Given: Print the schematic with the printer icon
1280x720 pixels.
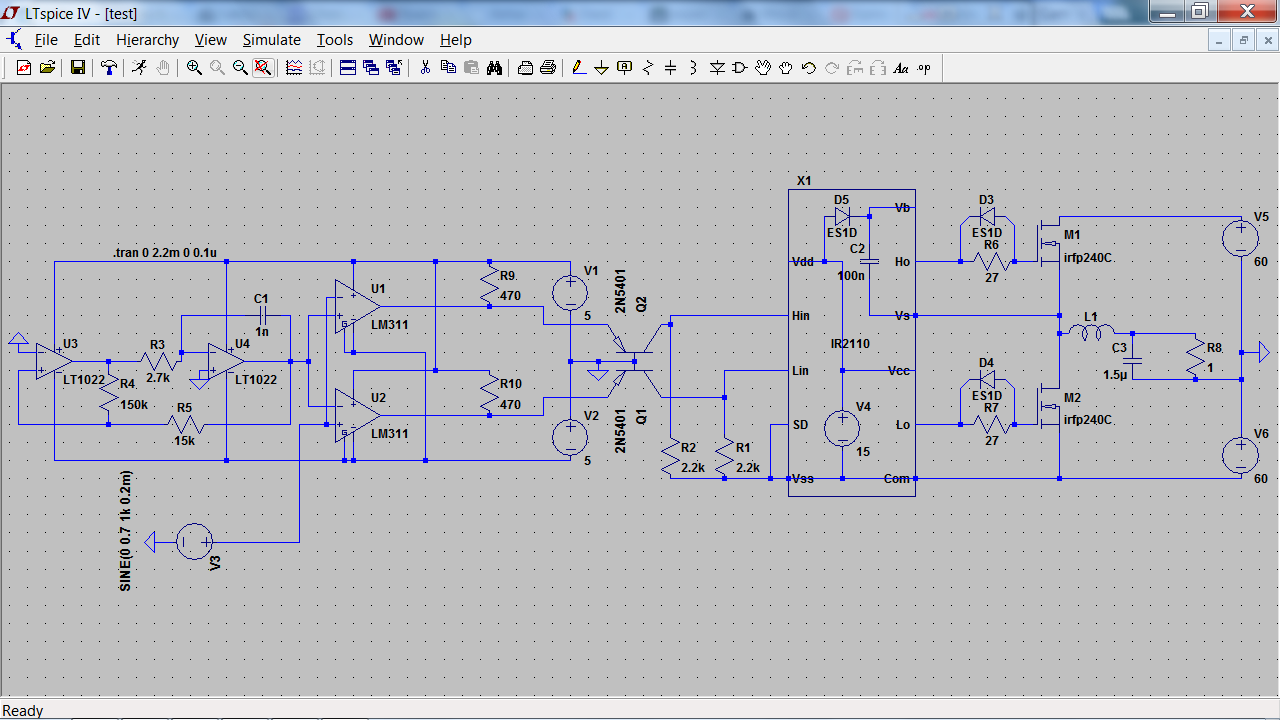Looking at the screenshot, I should 548,68.
